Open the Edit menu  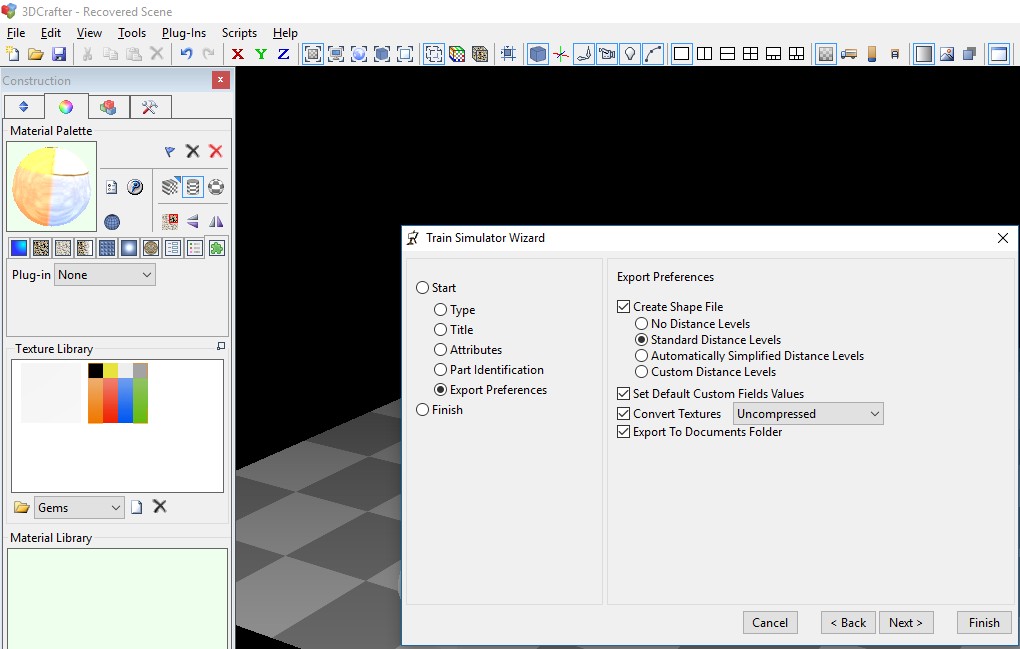pyautogui.click(x=50, y=33)
